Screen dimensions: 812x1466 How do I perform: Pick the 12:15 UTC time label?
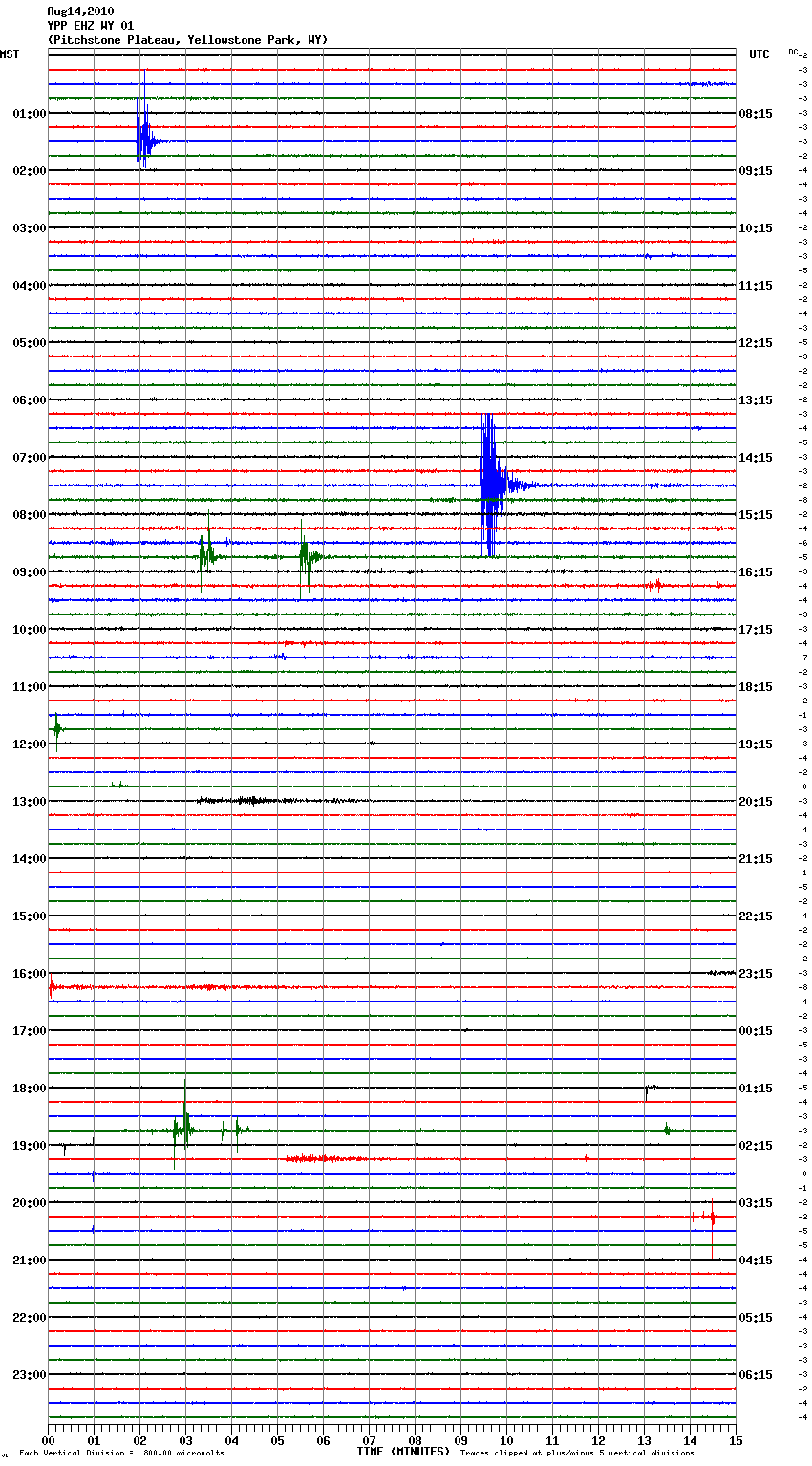point(756,343)
